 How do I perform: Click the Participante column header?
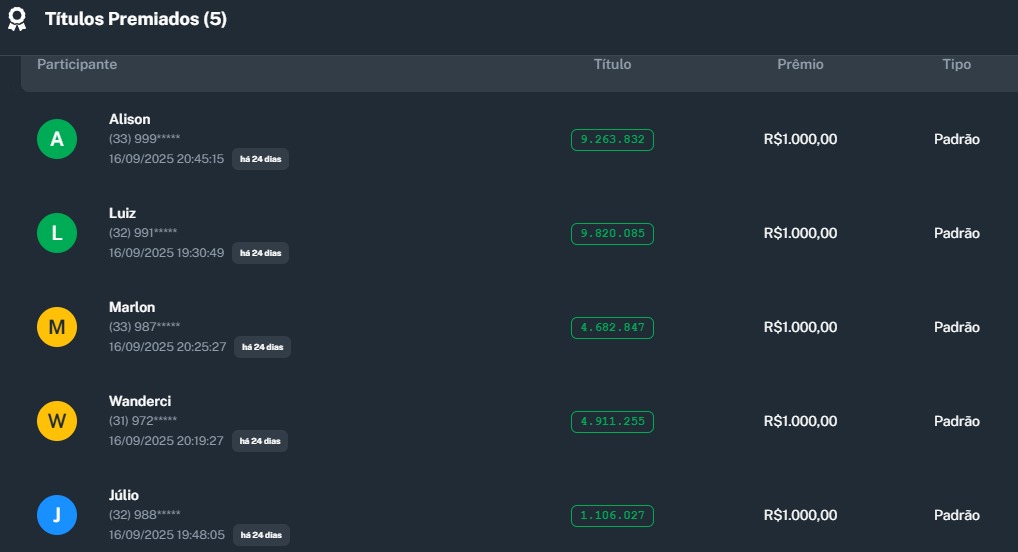coord(77,64)
